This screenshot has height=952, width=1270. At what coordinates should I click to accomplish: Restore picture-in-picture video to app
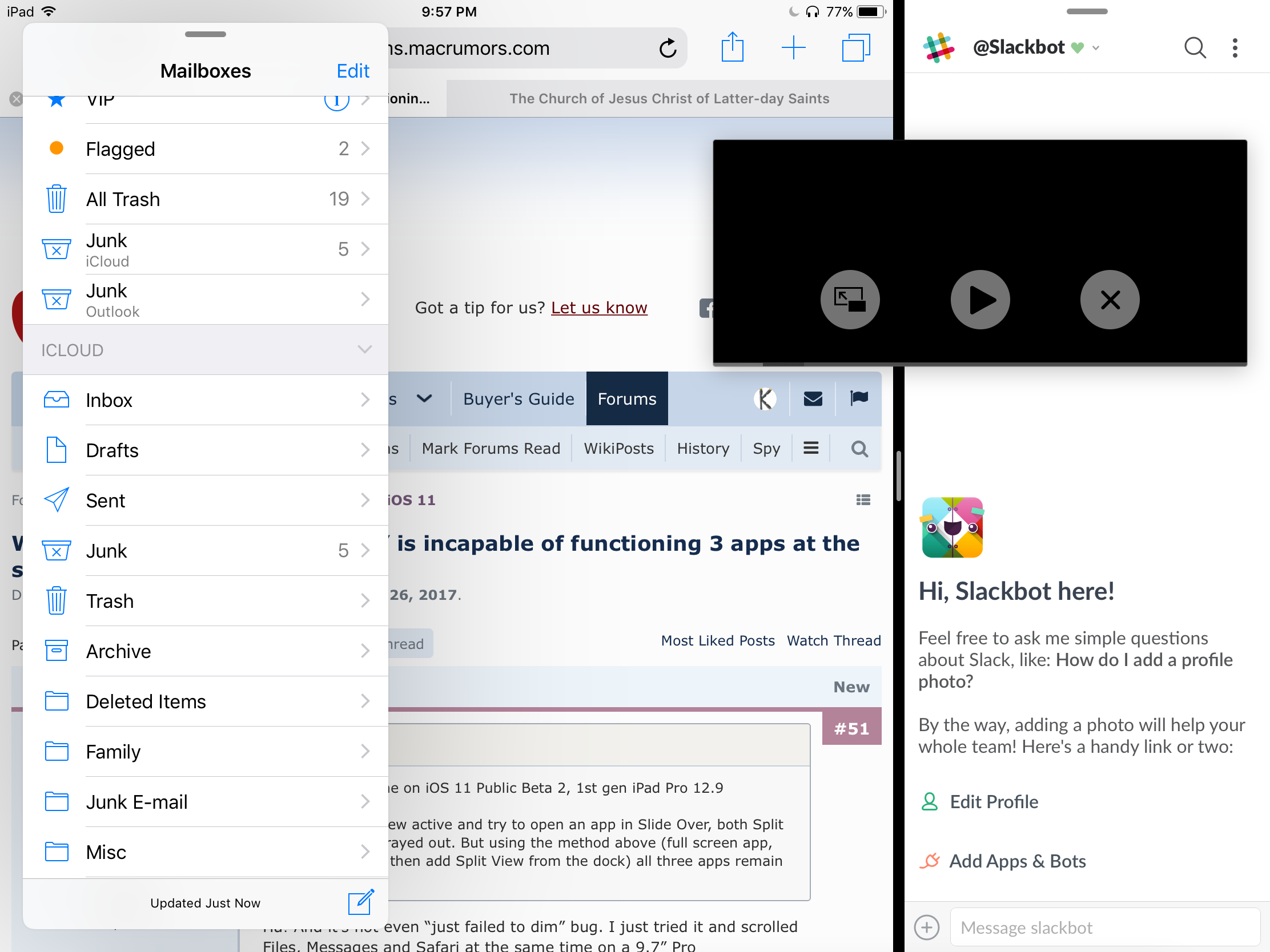(x=850, y=300)
